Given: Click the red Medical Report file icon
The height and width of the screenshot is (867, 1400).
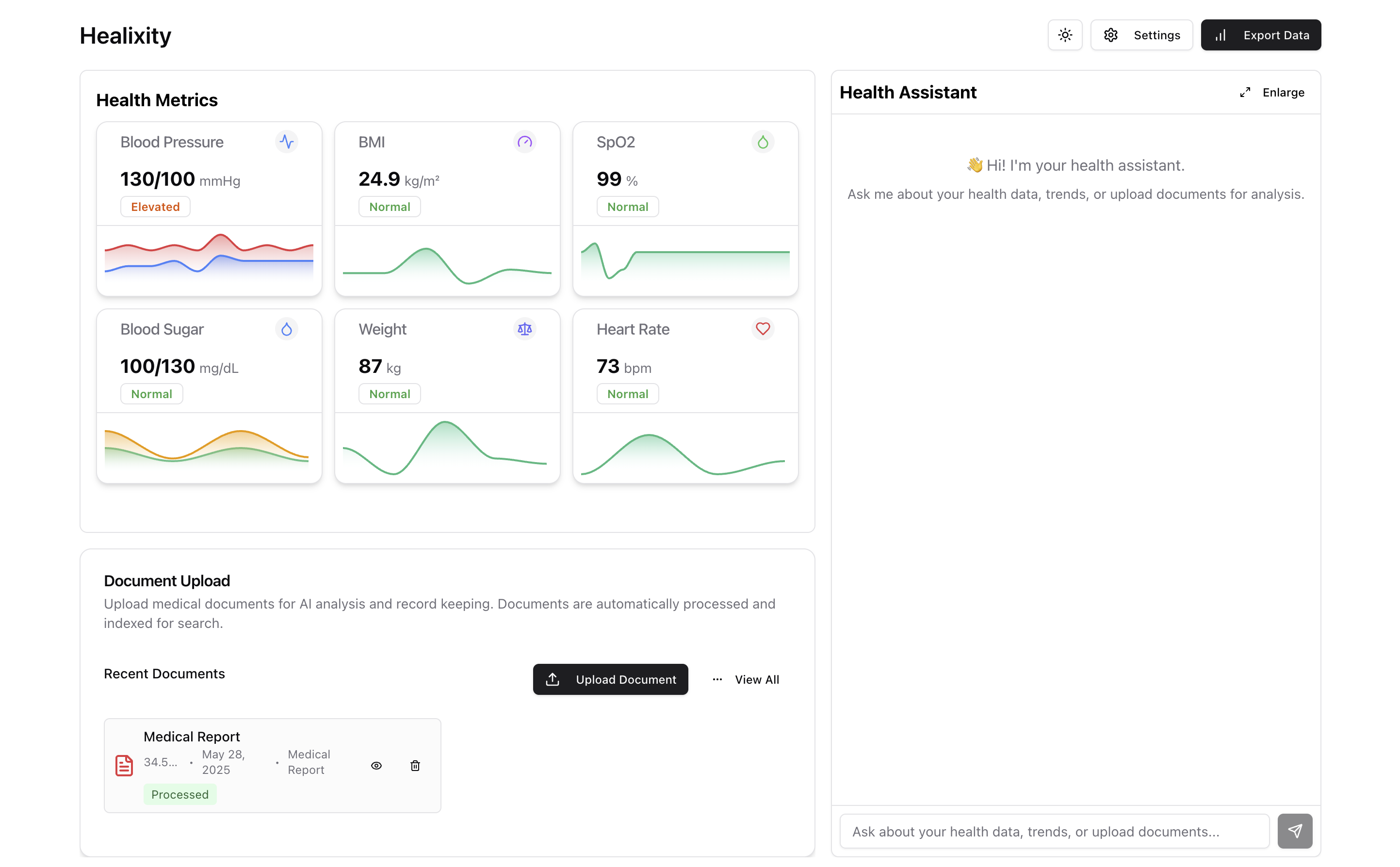Looking at the screenshot, I should point(124,765).
